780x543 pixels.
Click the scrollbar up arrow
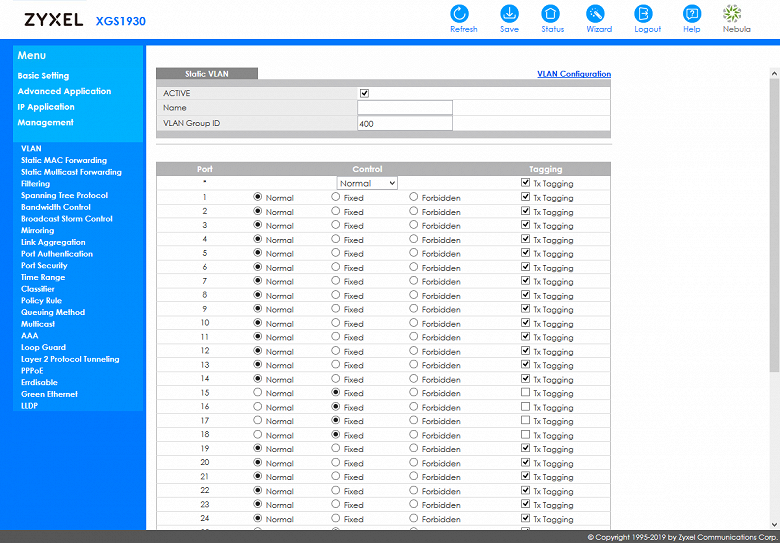point(775,74)
